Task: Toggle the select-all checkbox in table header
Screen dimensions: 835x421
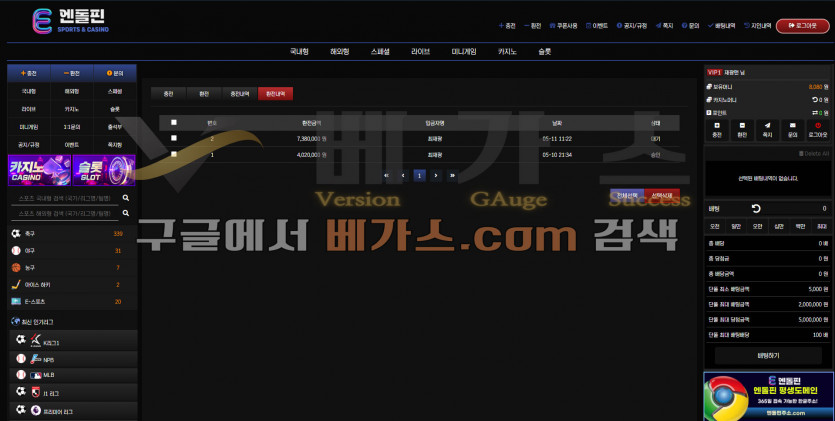Action: (x=174, y=122)
